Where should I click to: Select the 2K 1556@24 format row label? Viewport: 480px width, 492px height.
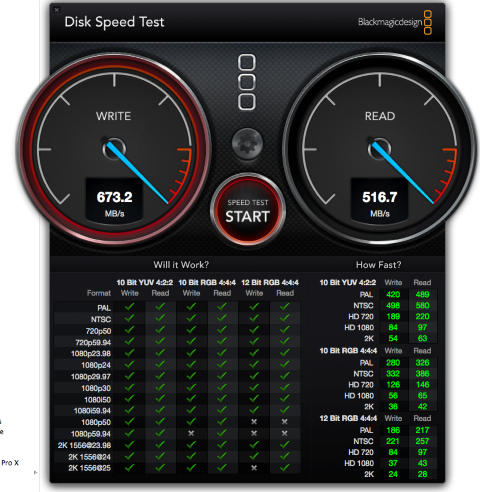click(x=89, y=457)
